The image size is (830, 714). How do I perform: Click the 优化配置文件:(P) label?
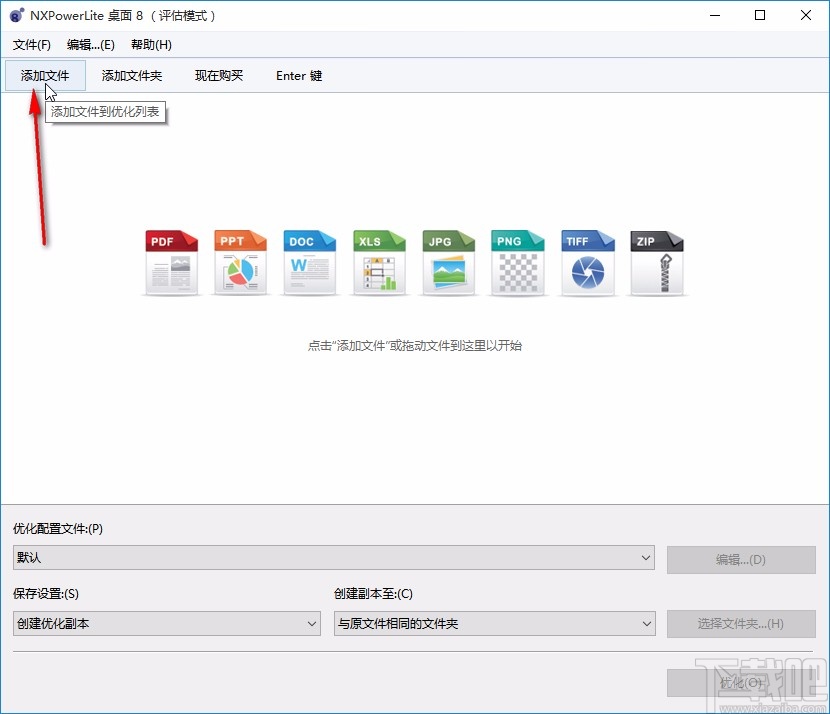coord(58,529)
